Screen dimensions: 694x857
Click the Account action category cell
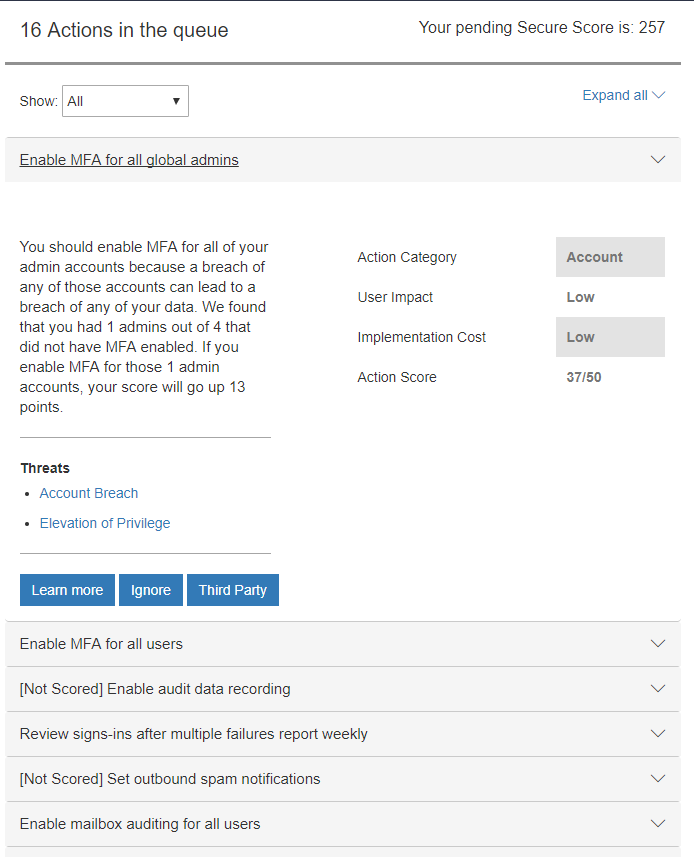610,257
